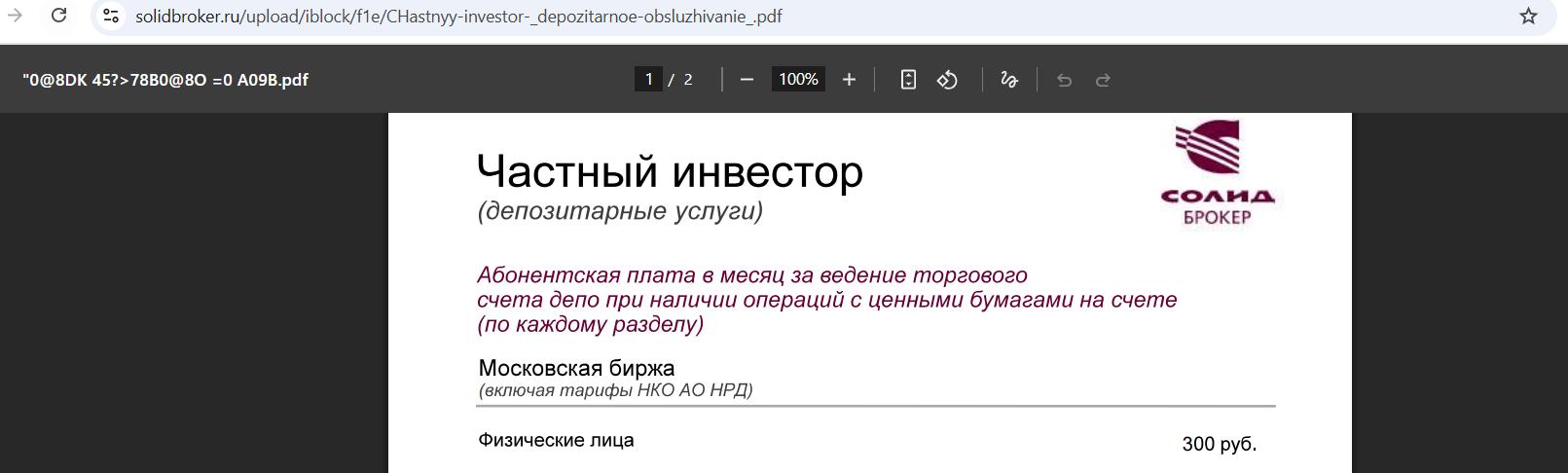1568x473 pixels.
Task: Click subtitle '(депозитарные услуги)'
Action: point(620,211)
